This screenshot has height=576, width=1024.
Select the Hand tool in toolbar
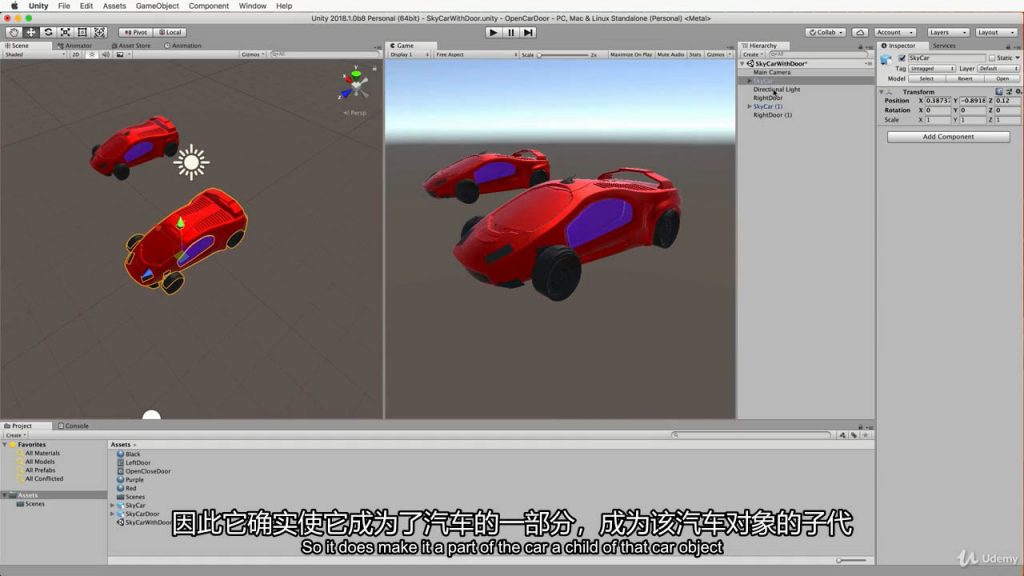pos(14,32)
